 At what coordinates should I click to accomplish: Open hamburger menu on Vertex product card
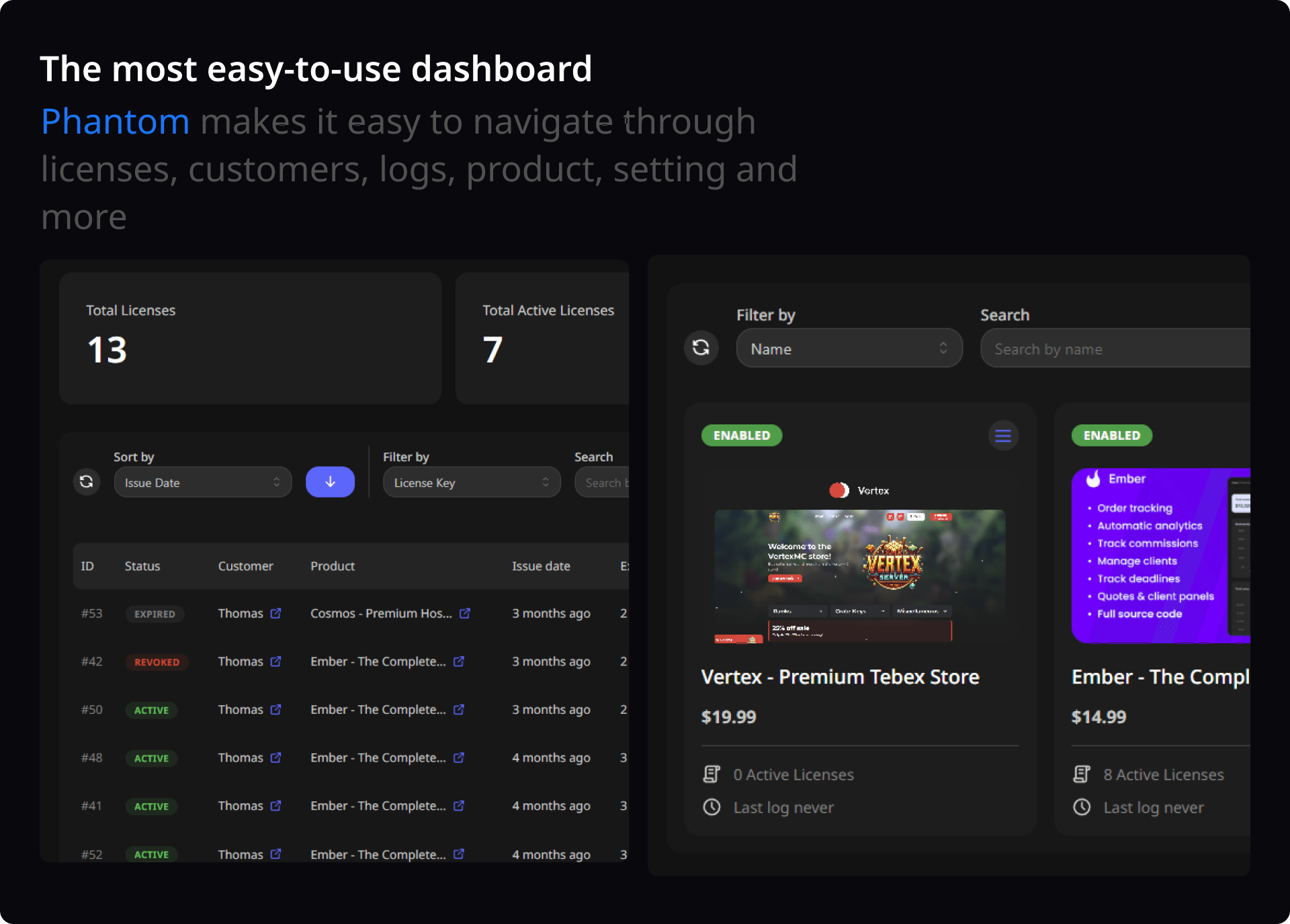click(1002, 436)
